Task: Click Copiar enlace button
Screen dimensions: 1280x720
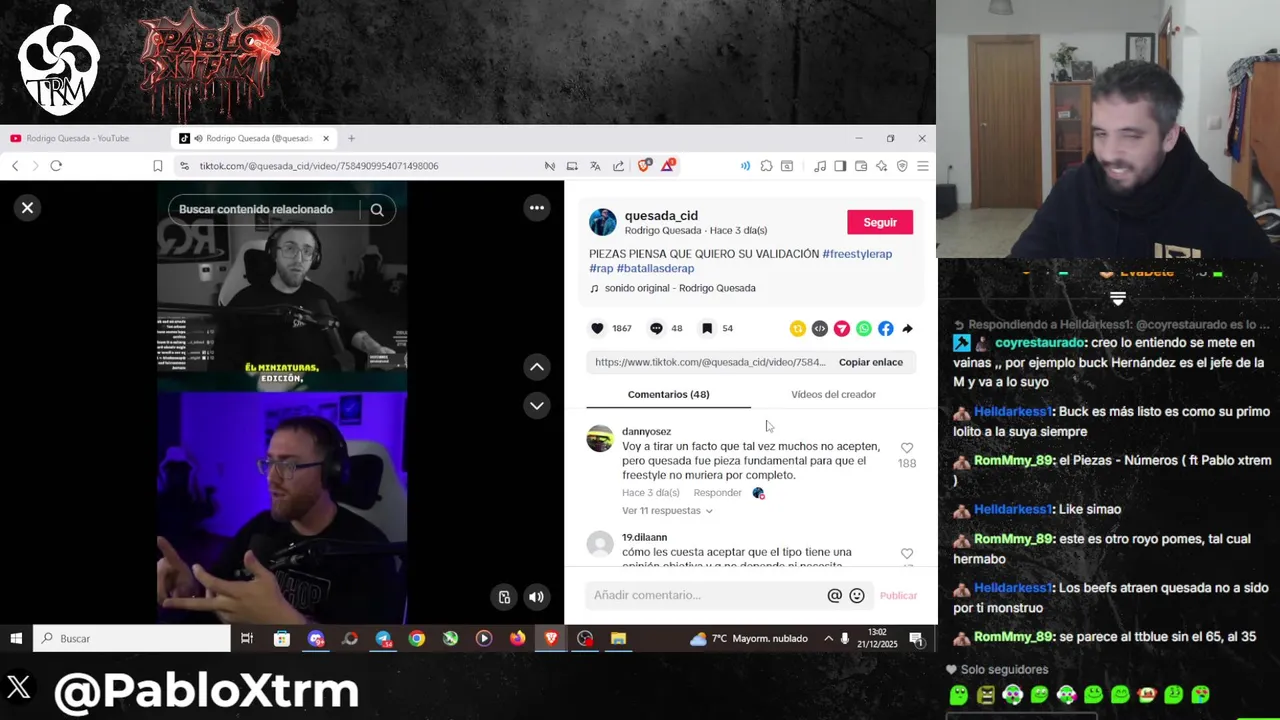Action: tap(871, 362)
